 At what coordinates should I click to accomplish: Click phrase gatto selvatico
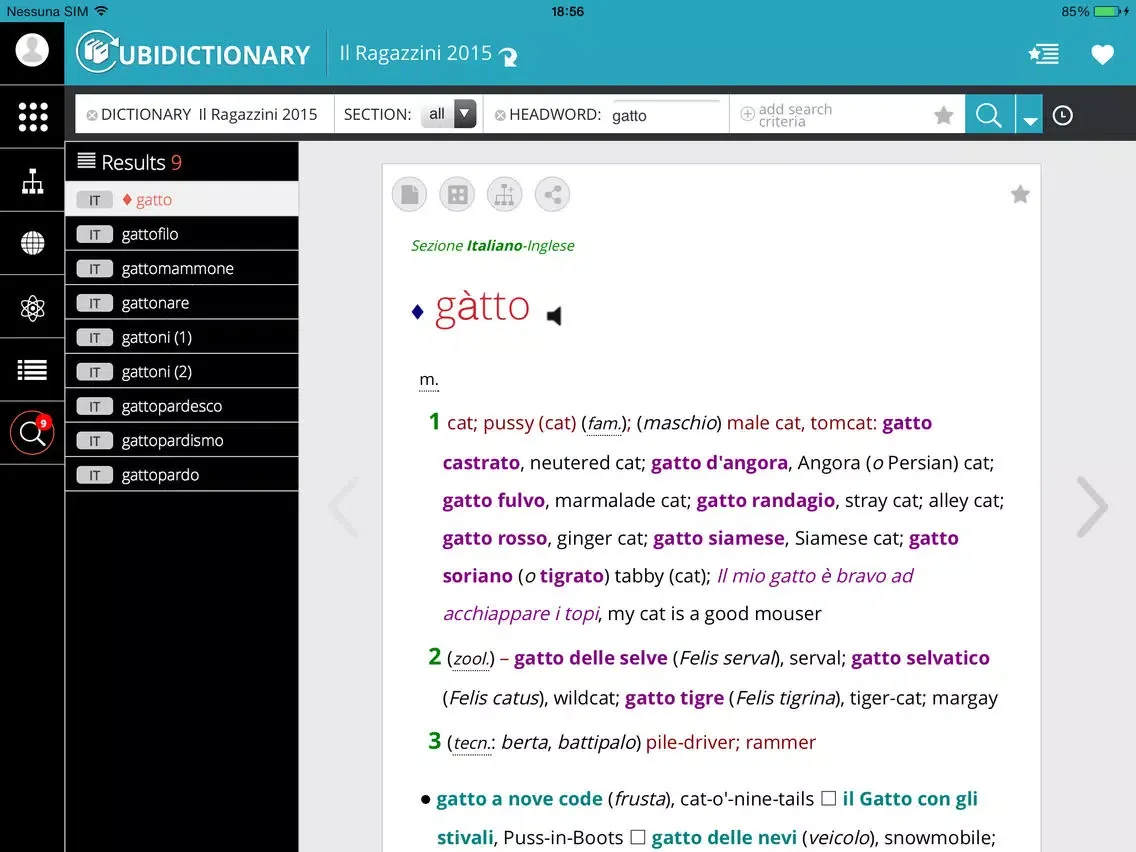pyautogui.click(x=920, y=658)
